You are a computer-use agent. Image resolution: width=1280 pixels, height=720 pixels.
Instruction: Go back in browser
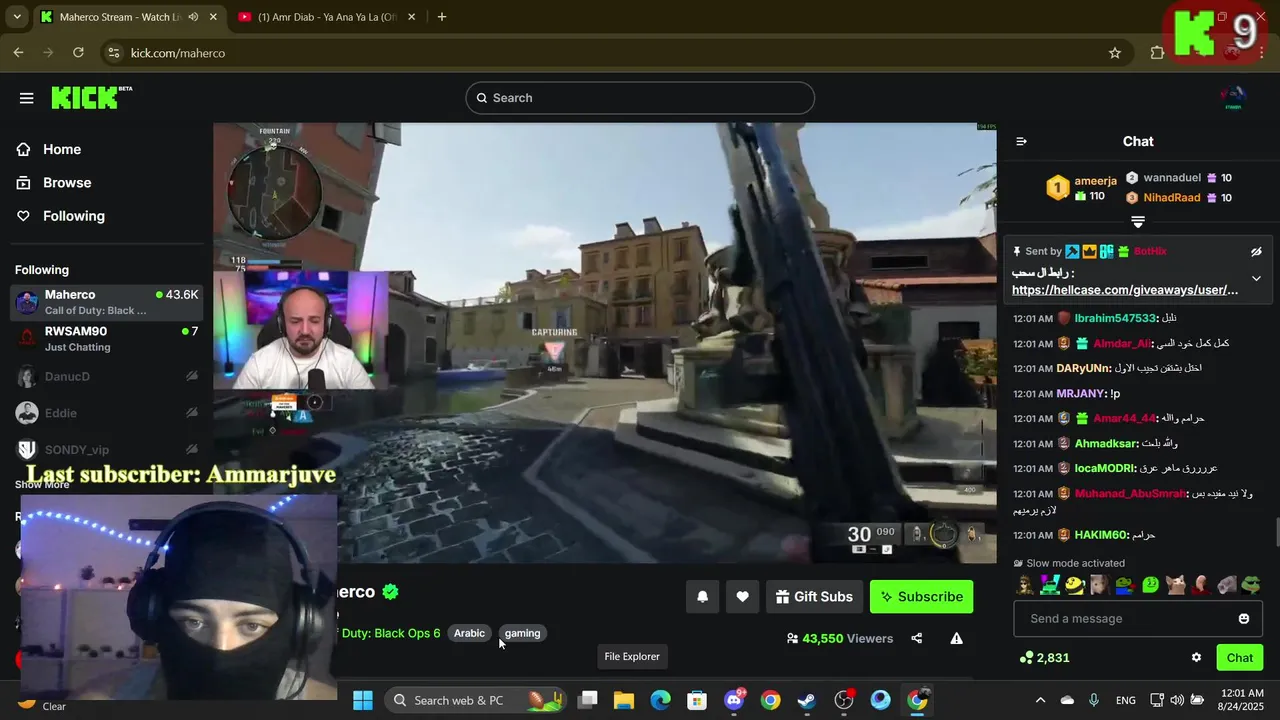pyautogui.click(x=18, y=53)
